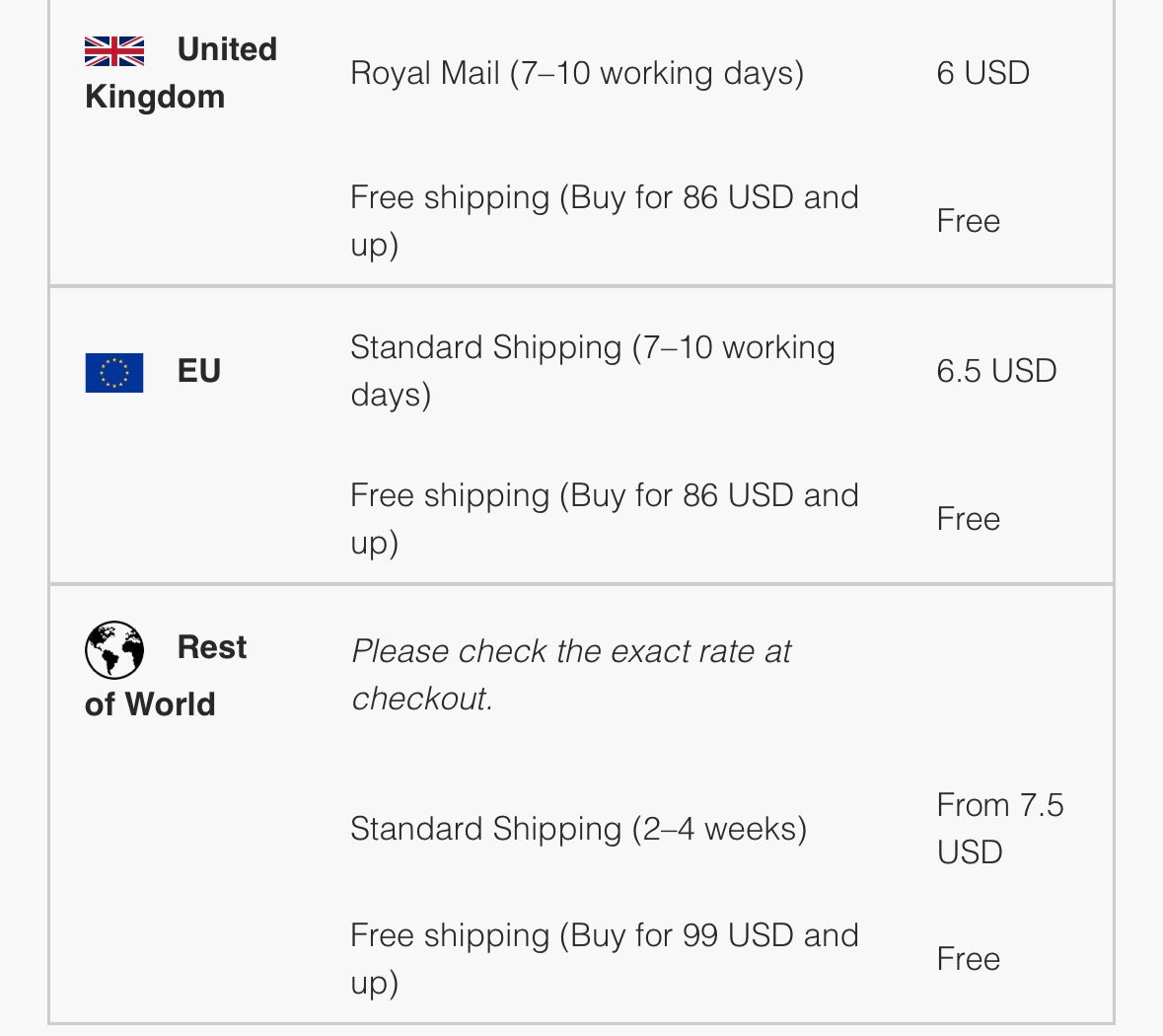Click Standard Shipping 2–4 weeks text
1163x1036 pixels.
[578, 828]
